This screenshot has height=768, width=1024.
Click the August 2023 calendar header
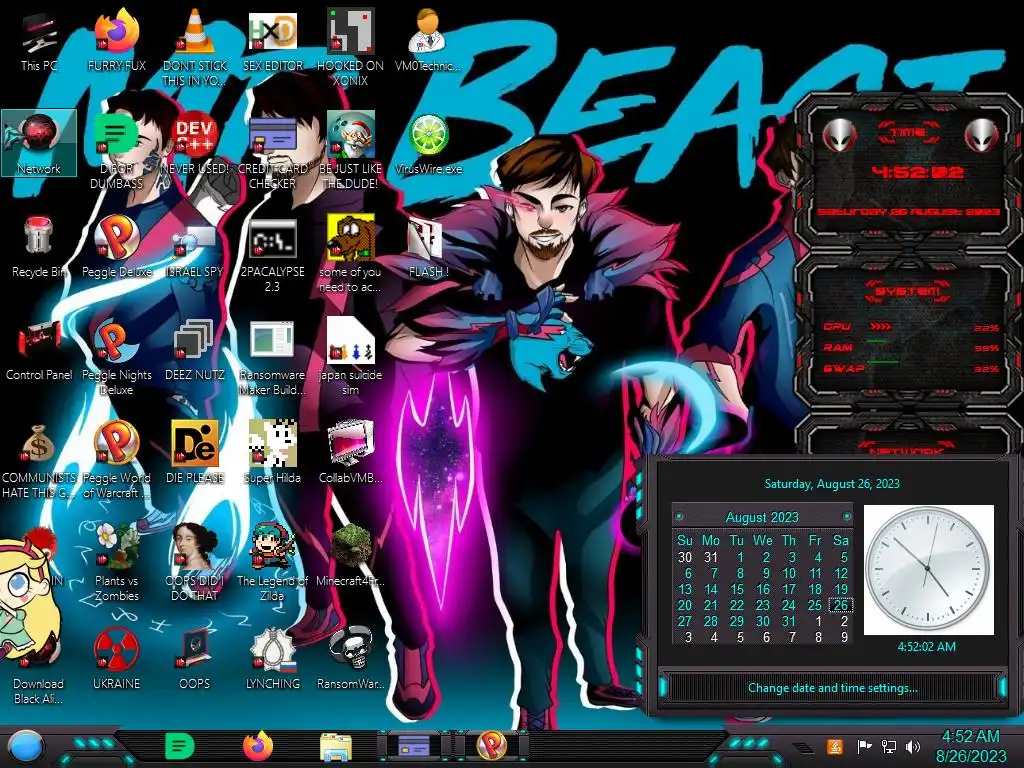point(762,517)
